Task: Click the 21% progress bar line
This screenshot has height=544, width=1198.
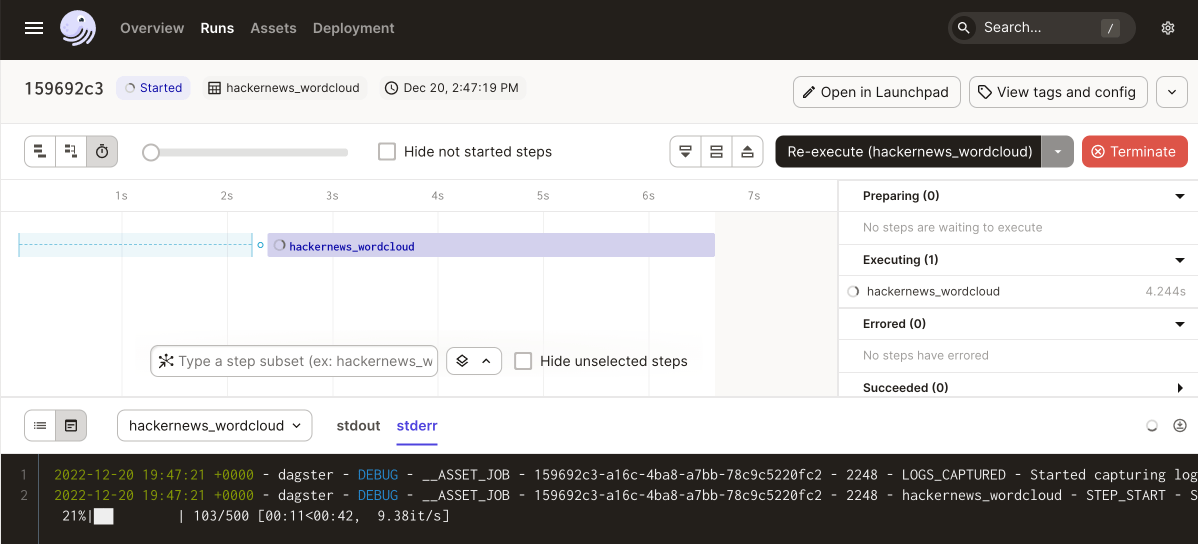Action: tap(255, 516)
